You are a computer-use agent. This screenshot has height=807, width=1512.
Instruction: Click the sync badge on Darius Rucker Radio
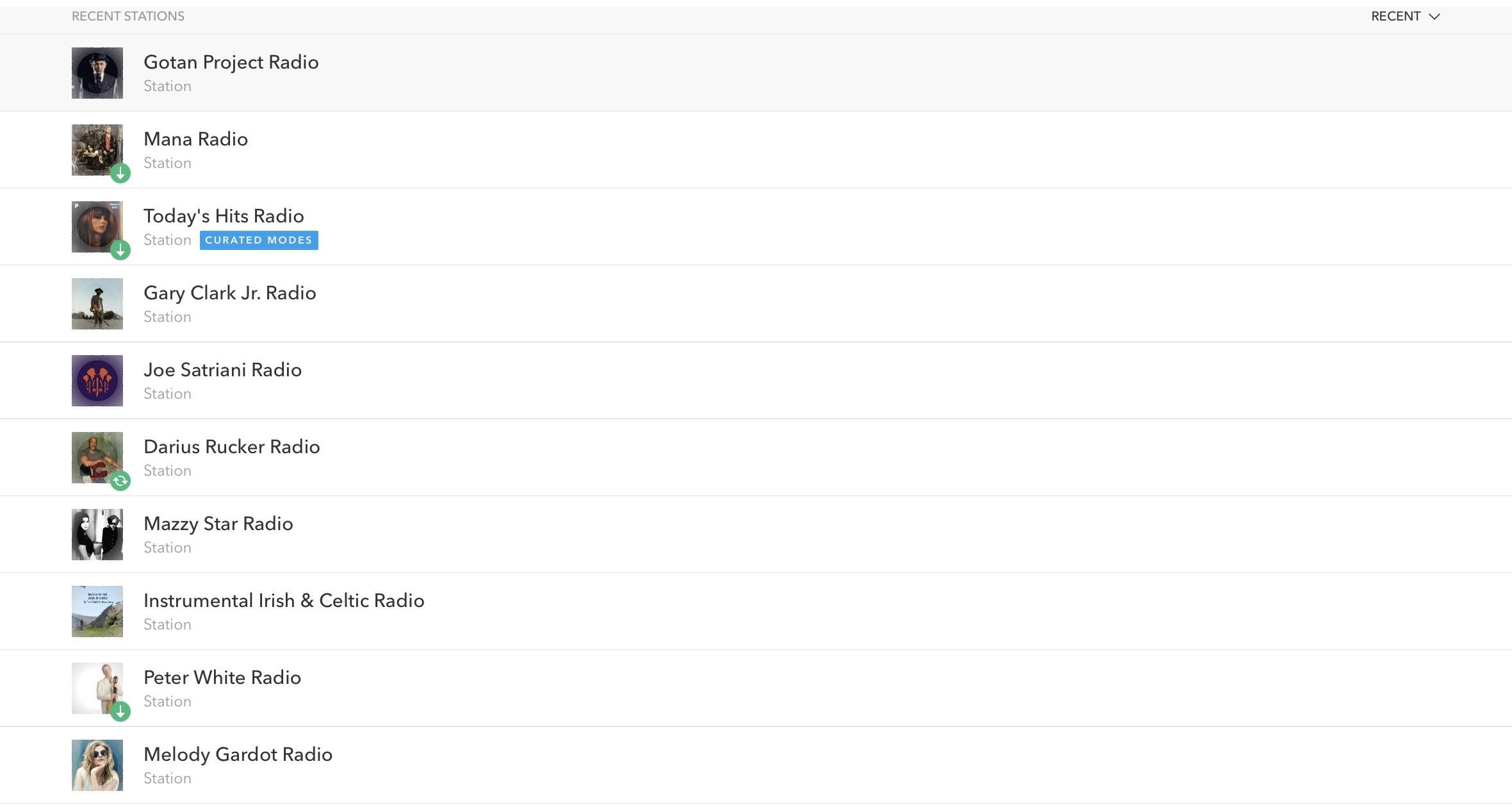point(120,481)
